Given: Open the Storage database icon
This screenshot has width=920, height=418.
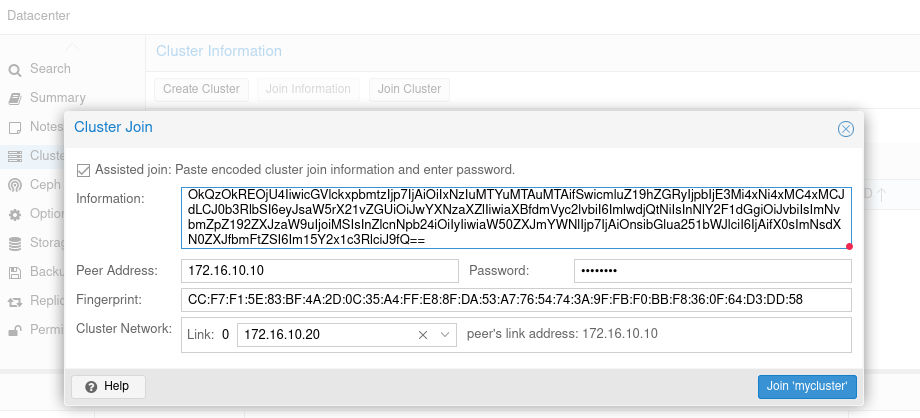Looking at the screenshot, I should click(15, 243).
